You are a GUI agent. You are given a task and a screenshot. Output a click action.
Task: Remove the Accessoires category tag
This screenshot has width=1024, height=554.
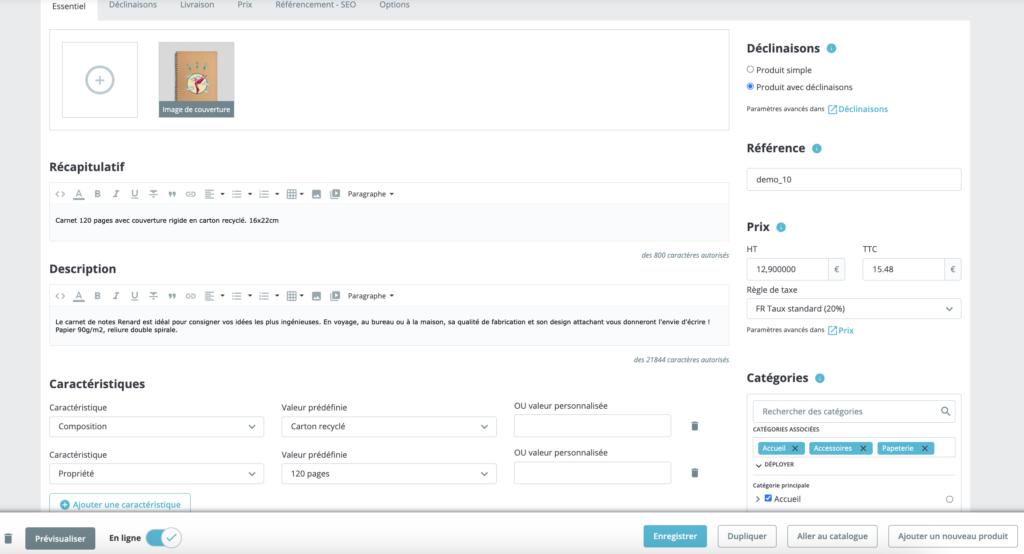[862, 448]
